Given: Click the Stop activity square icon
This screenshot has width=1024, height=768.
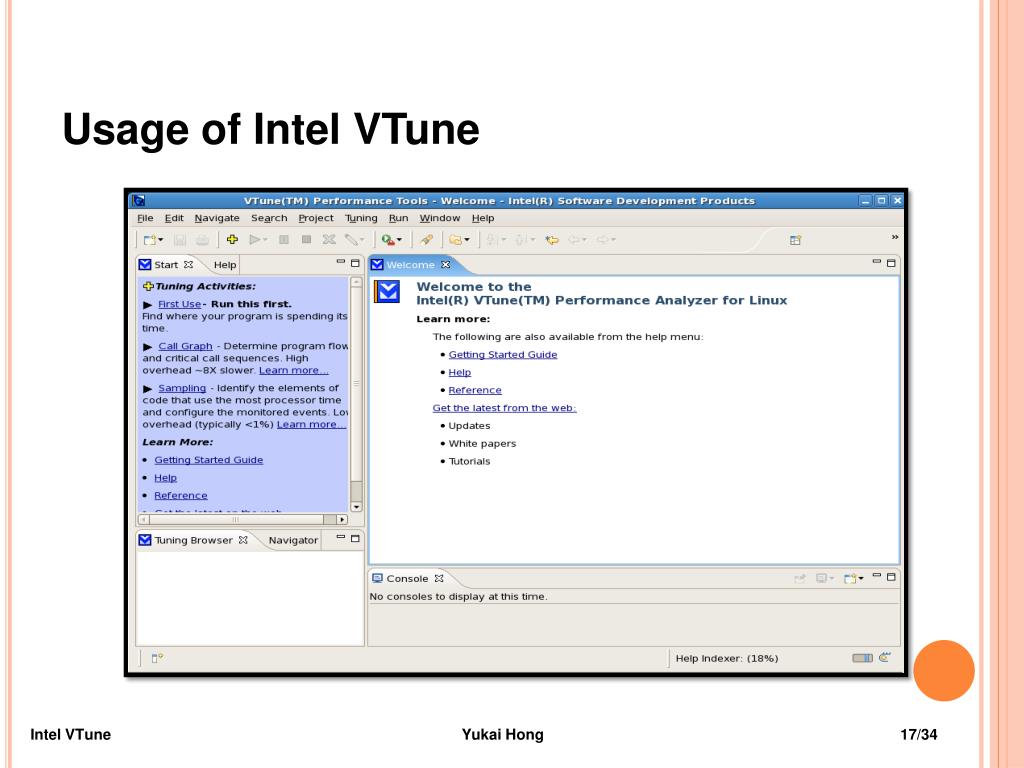Looking at the screenshot, I should point(306,240).
